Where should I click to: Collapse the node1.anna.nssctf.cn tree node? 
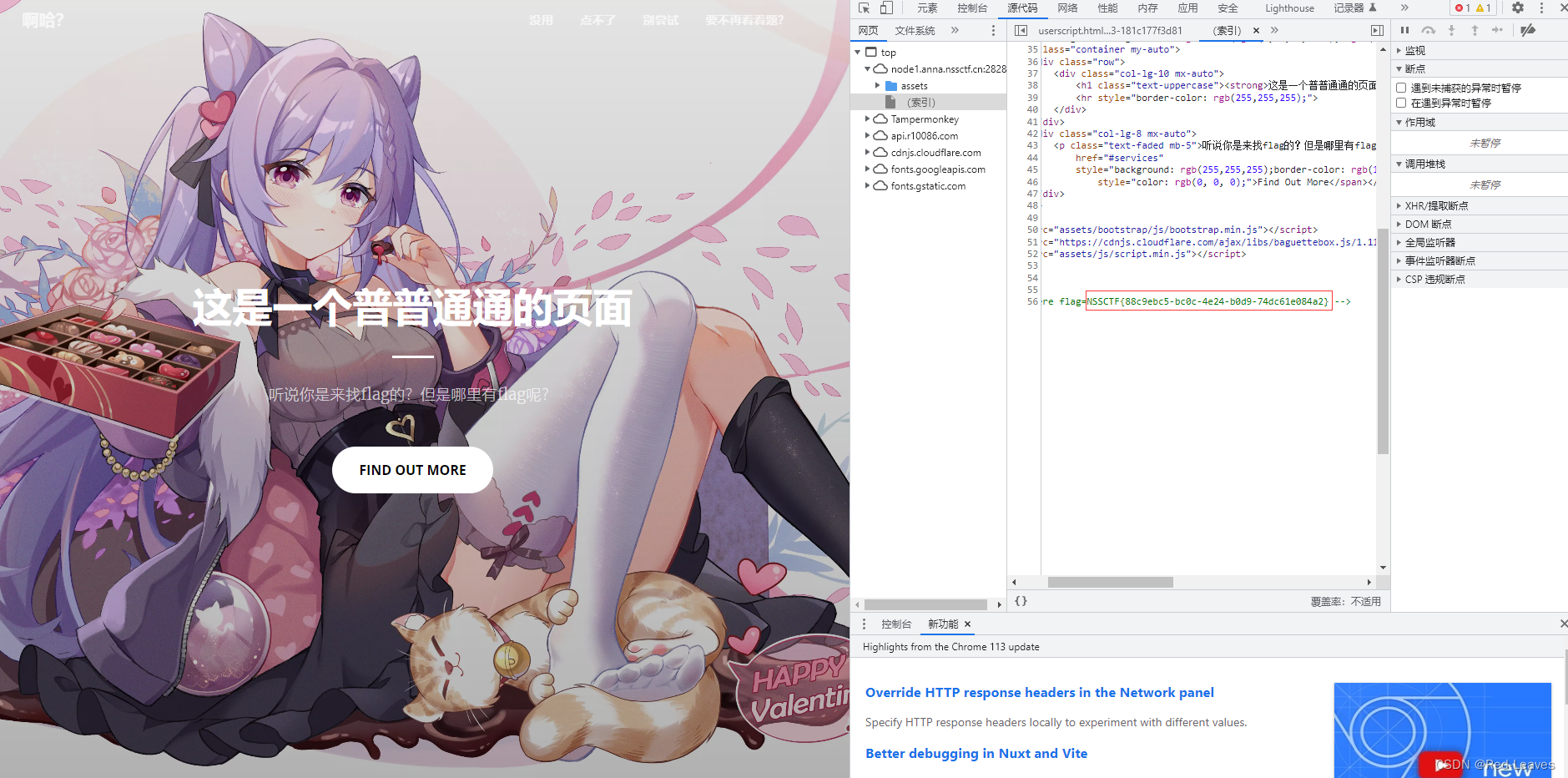868,68
